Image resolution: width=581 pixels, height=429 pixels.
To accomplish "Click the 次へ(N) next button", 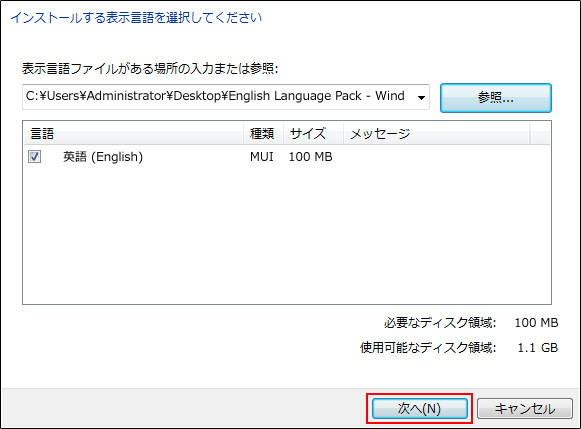I will [x=419, y=409].
